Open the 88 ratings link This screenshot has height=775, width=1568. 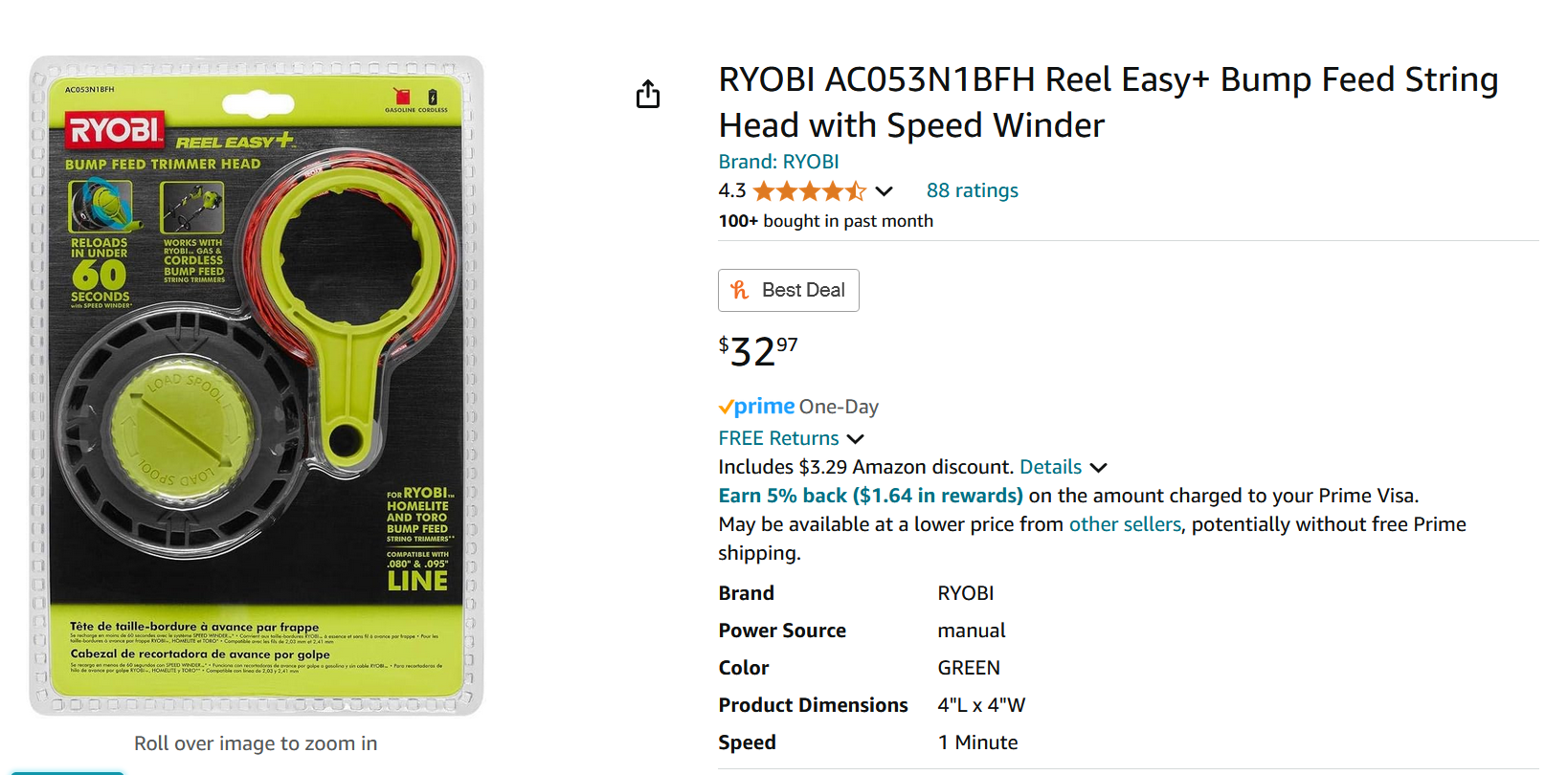tap(972, 190)
